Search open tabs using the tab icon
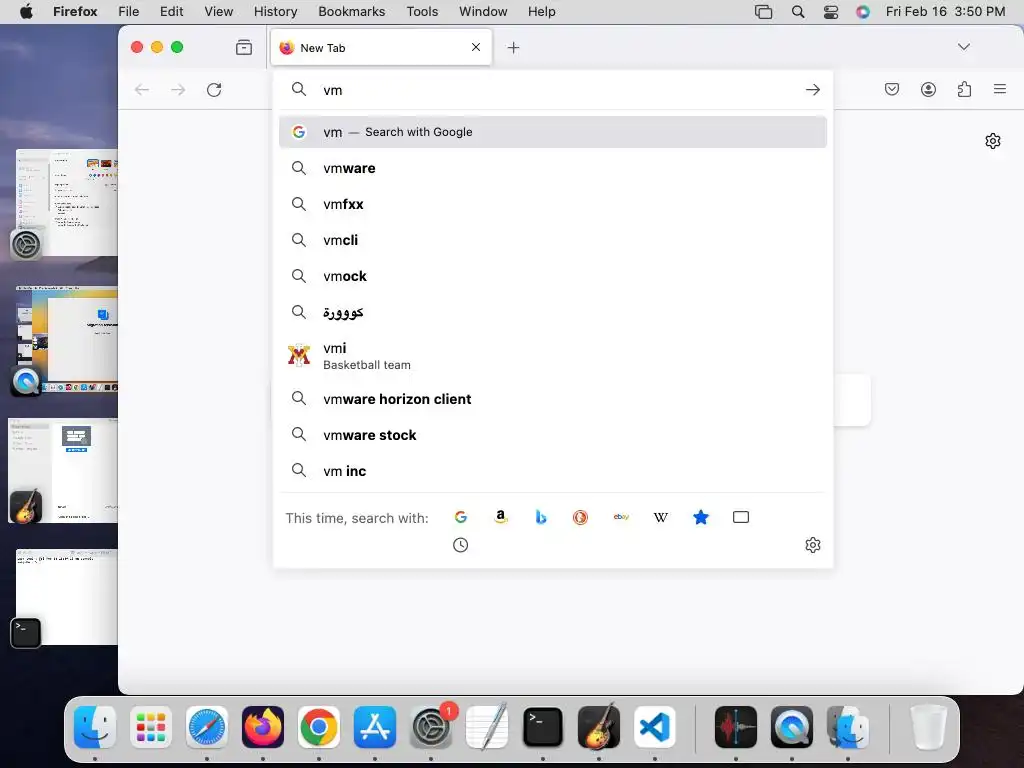Image resolution: width=1024 pixels, height=768 pixels. tap(741, 517)
